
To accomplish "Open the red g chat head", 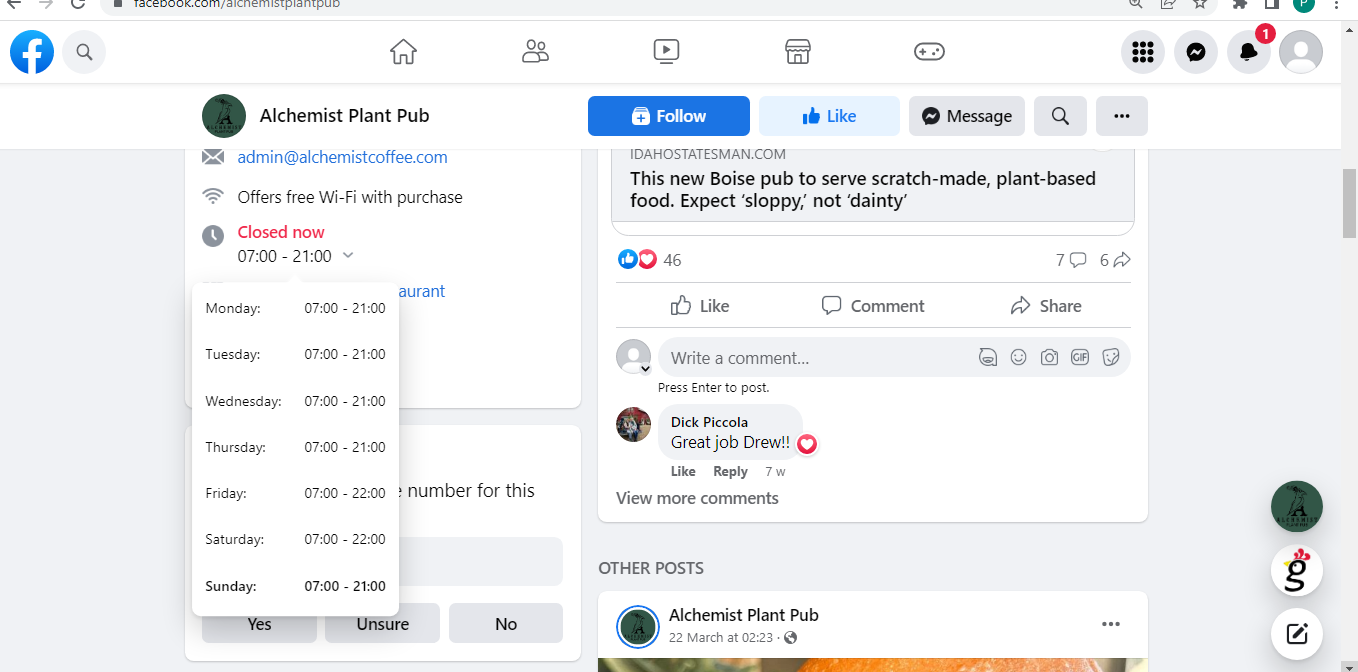I will click(x=1297, y=570).
